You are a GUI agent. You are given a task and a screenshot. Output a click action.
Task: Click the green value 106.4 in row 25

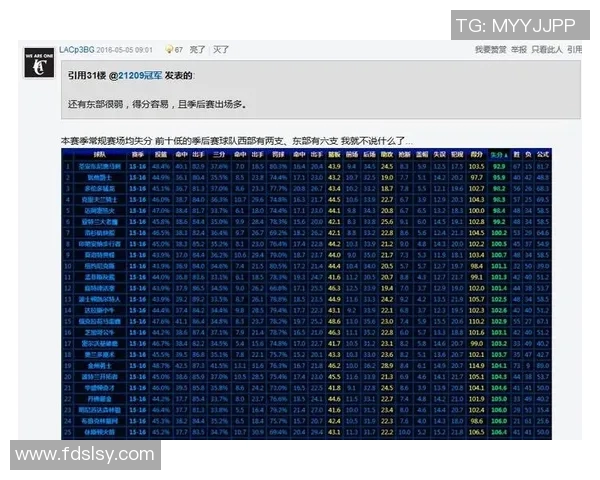click(x=499, y=432)
